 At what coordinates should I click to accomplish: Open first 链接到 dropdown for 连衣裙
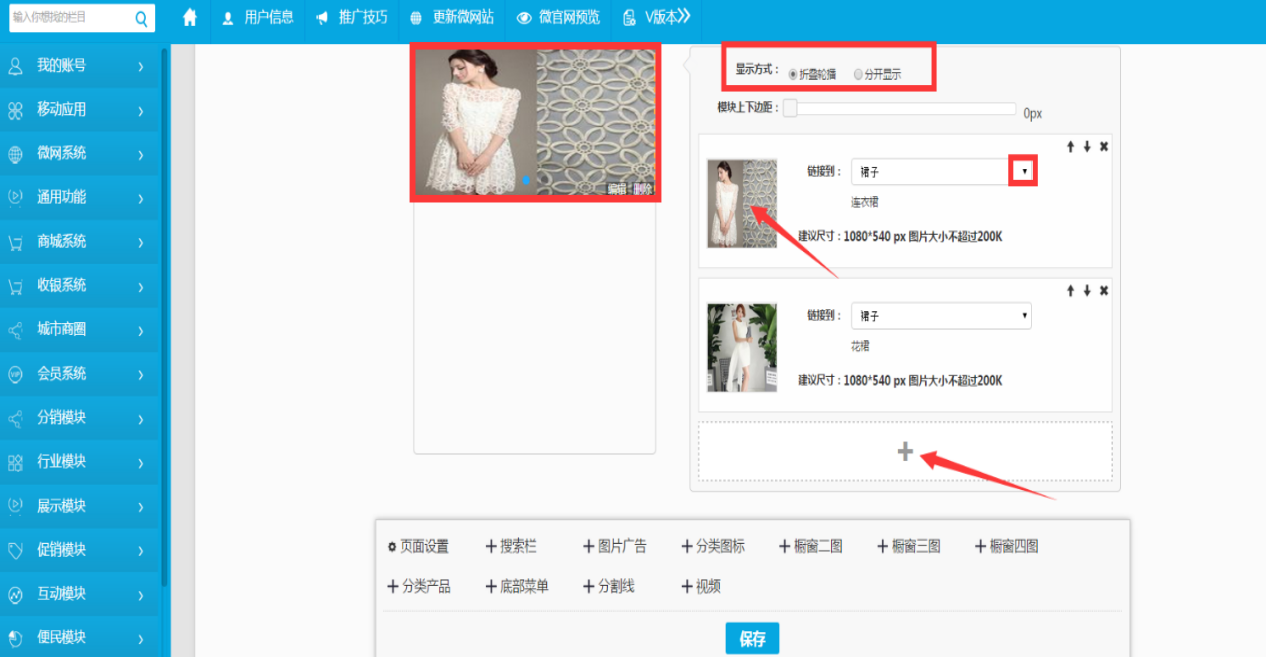[1024, 172]
